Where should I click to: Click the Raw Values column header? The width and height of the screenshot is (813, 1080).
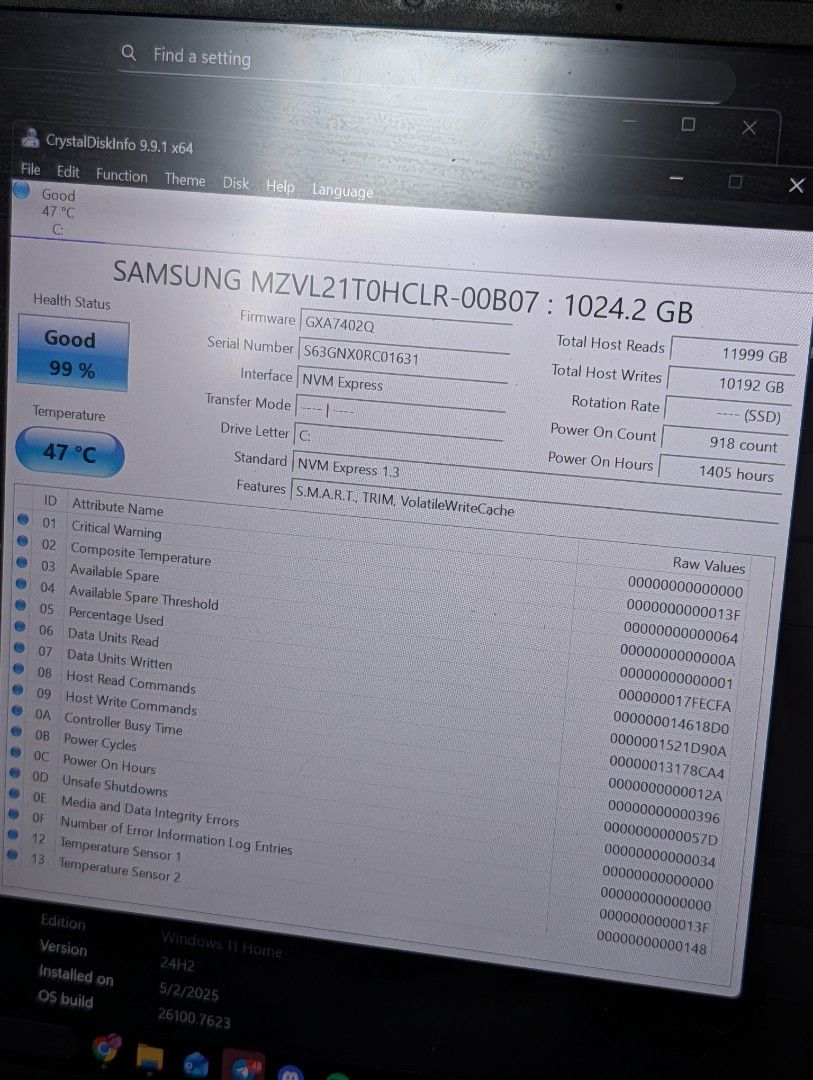[709, 565]
